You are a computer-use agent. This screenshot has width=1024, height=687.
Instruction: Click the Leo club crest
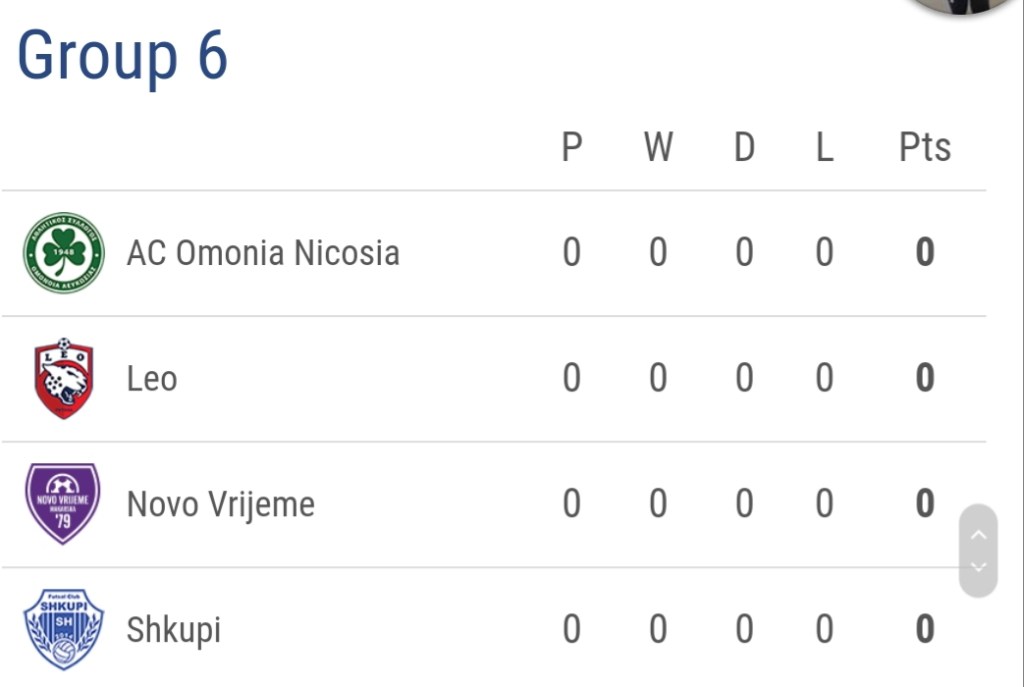coord(64,378)
